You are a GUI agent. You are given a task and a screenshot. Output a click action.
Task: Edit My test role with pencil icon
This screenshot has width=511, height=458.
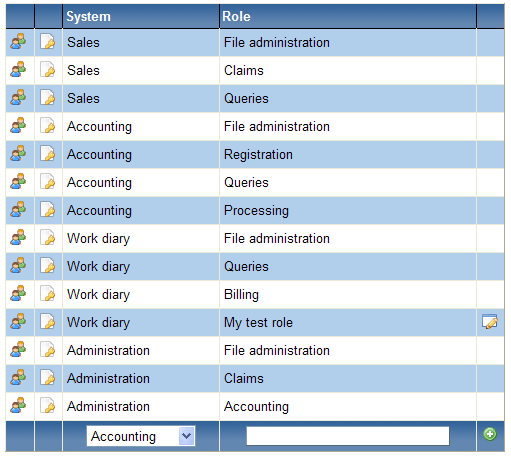[x=490, y=322]
